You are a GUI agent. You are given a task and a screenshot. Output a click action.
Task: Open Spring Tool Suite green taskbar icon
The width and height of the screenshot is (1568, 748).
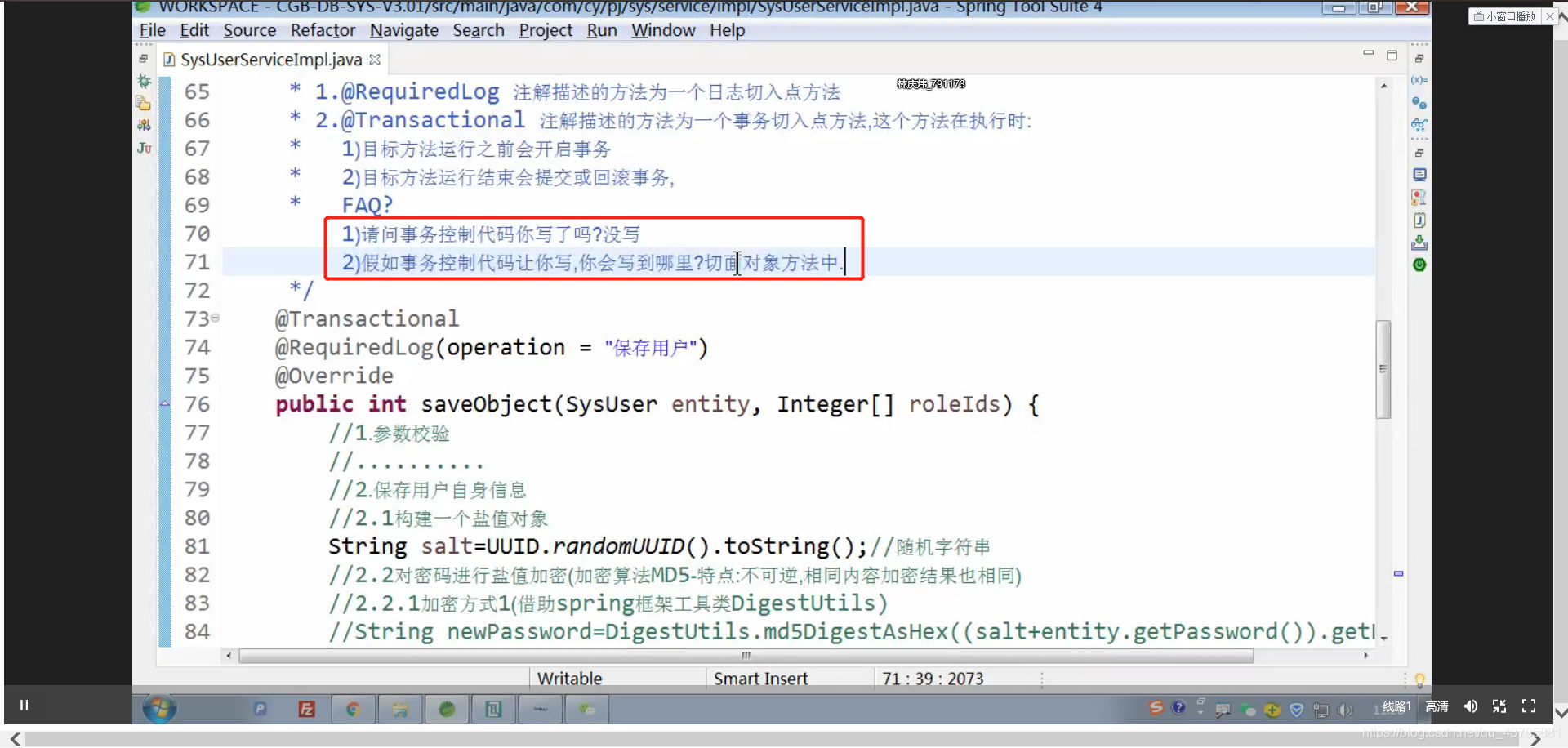click(x=447, y=709)
